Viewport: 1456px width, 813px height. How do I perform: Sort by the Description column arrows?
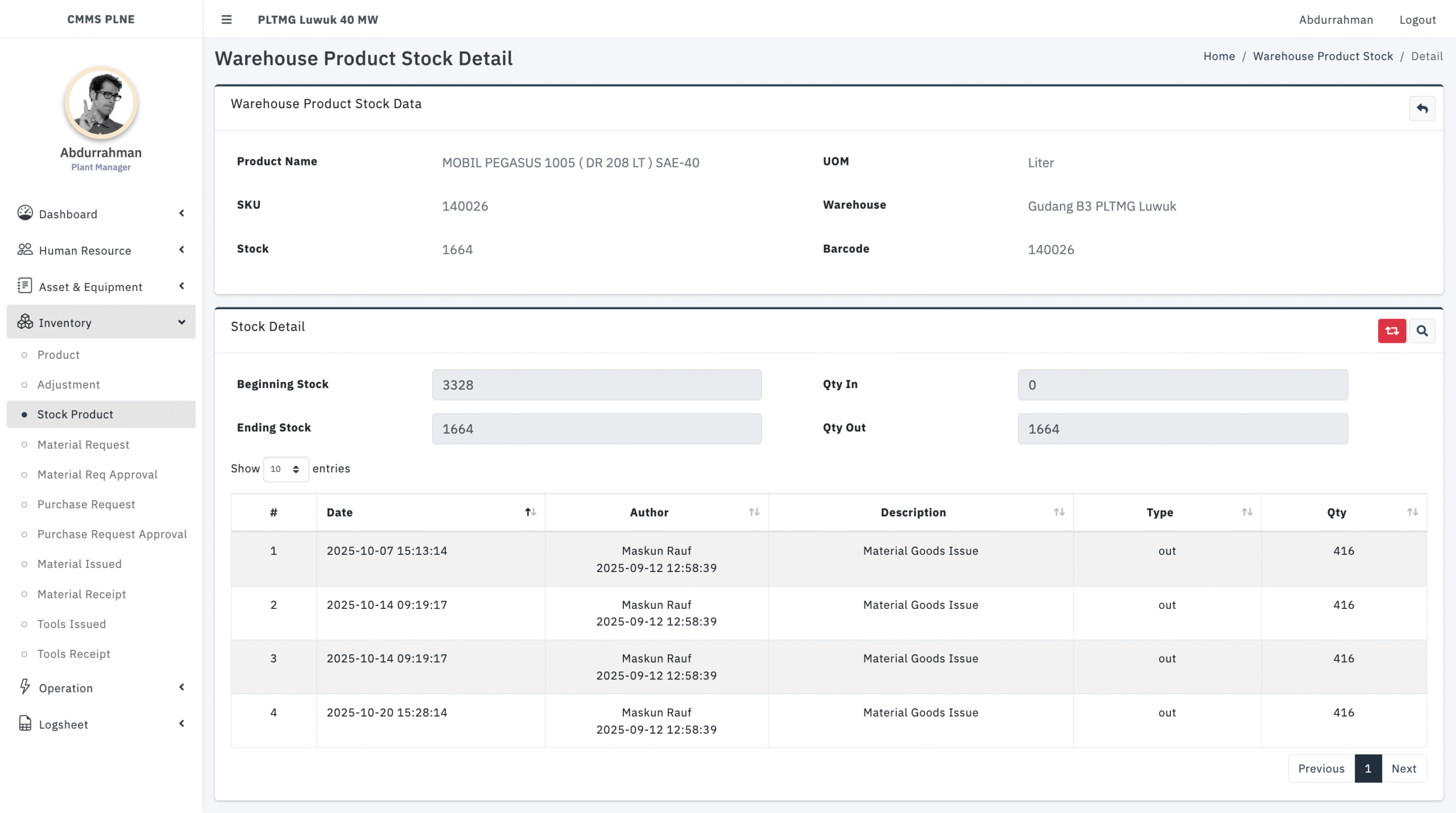pos(1059,512)
